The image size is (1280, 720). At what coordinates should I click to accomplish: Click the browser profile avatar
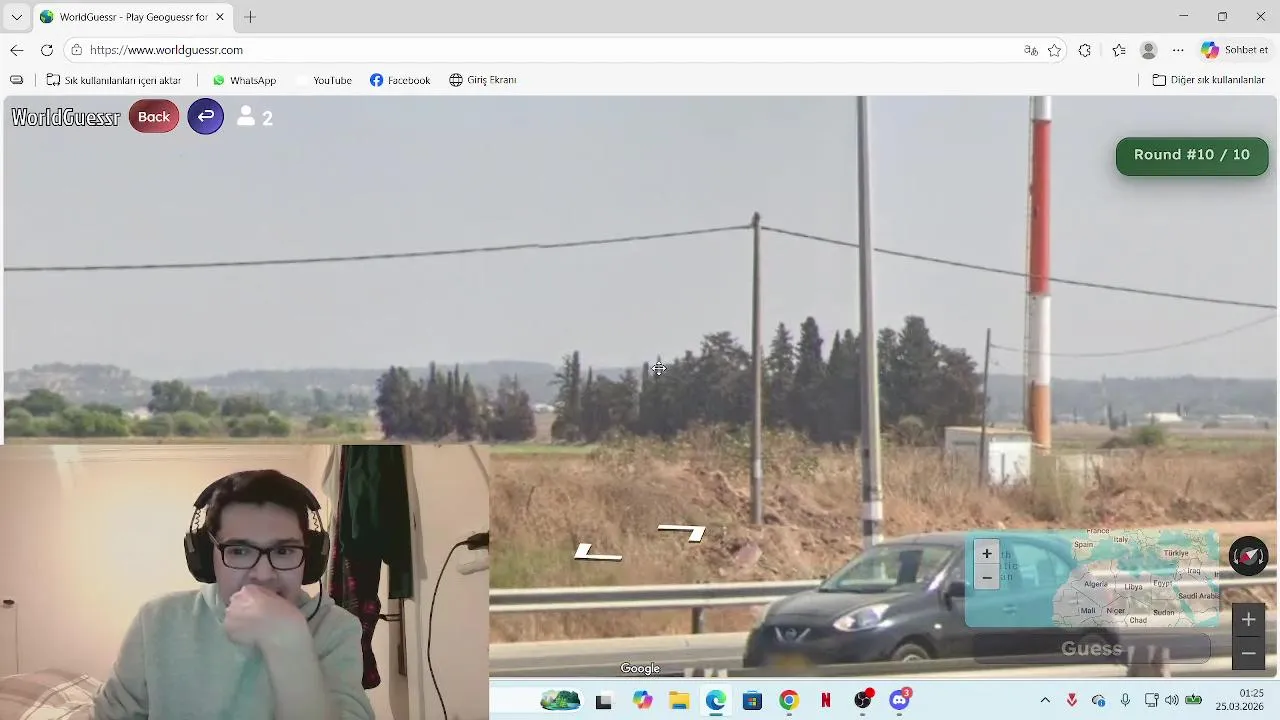point(1149,50)
